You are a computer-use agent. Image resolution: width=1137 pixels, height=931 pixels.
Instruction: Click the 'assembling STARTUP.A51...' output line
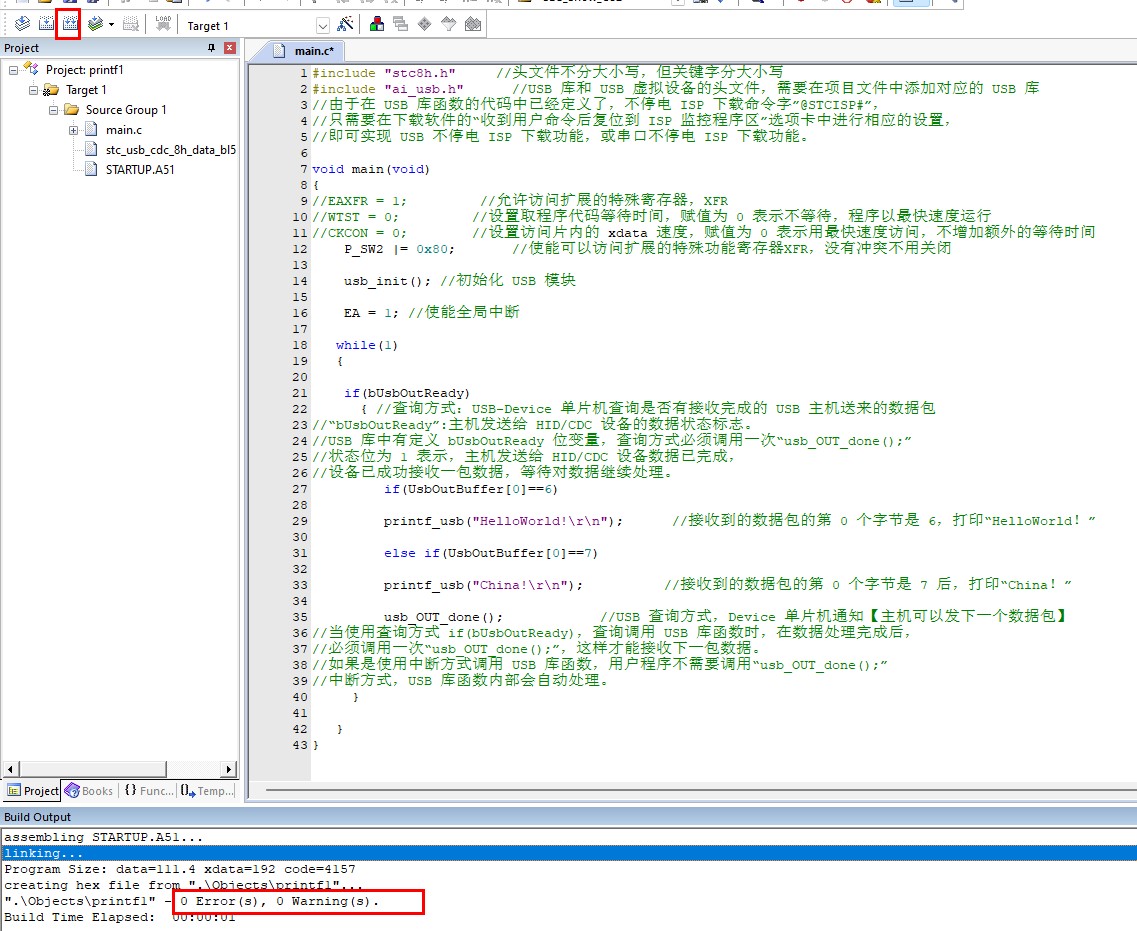coord(104,837)
